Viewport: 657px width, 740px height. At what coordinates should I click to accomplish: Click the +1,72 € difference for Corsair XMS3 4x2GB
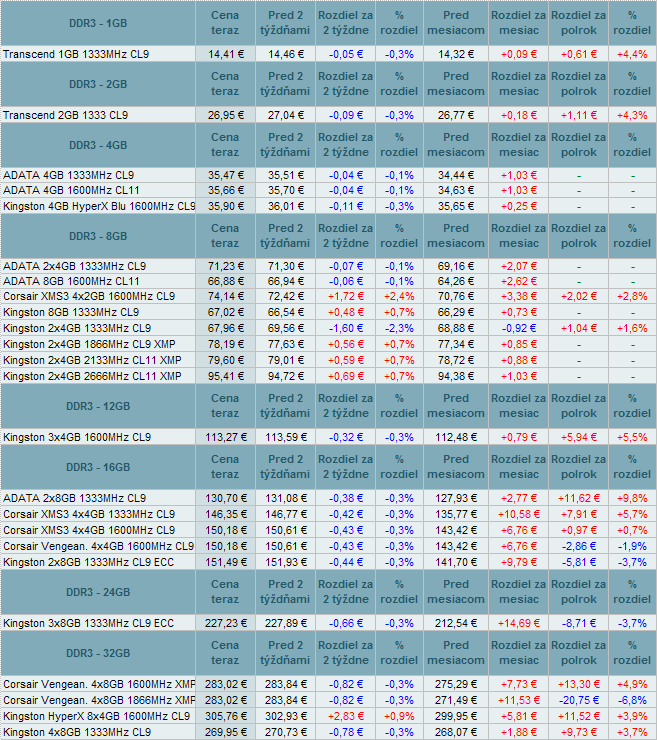click(x=346, y=297)
